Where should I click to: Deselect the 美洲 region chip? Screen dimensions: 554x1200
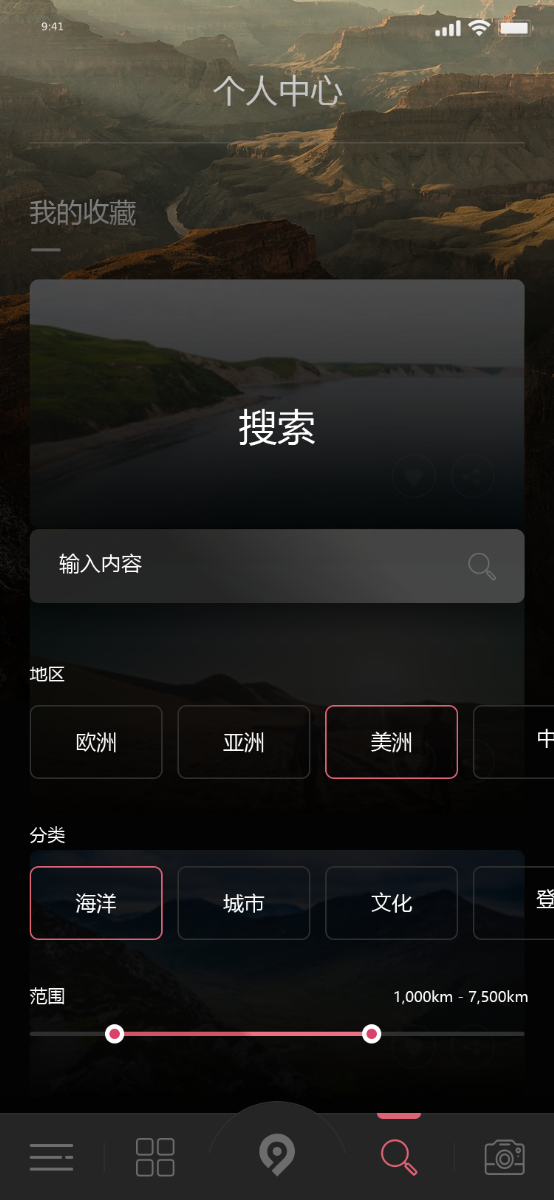[392, 742]
